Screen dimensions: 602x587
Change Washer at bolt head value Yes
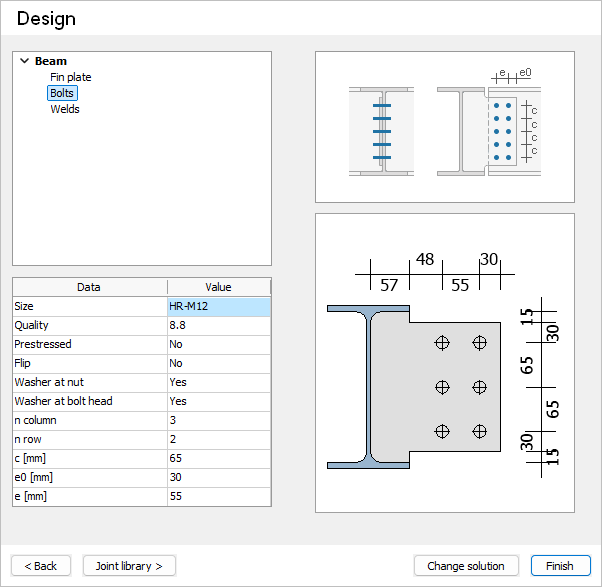pyautogui.click(x=219, y=401)
